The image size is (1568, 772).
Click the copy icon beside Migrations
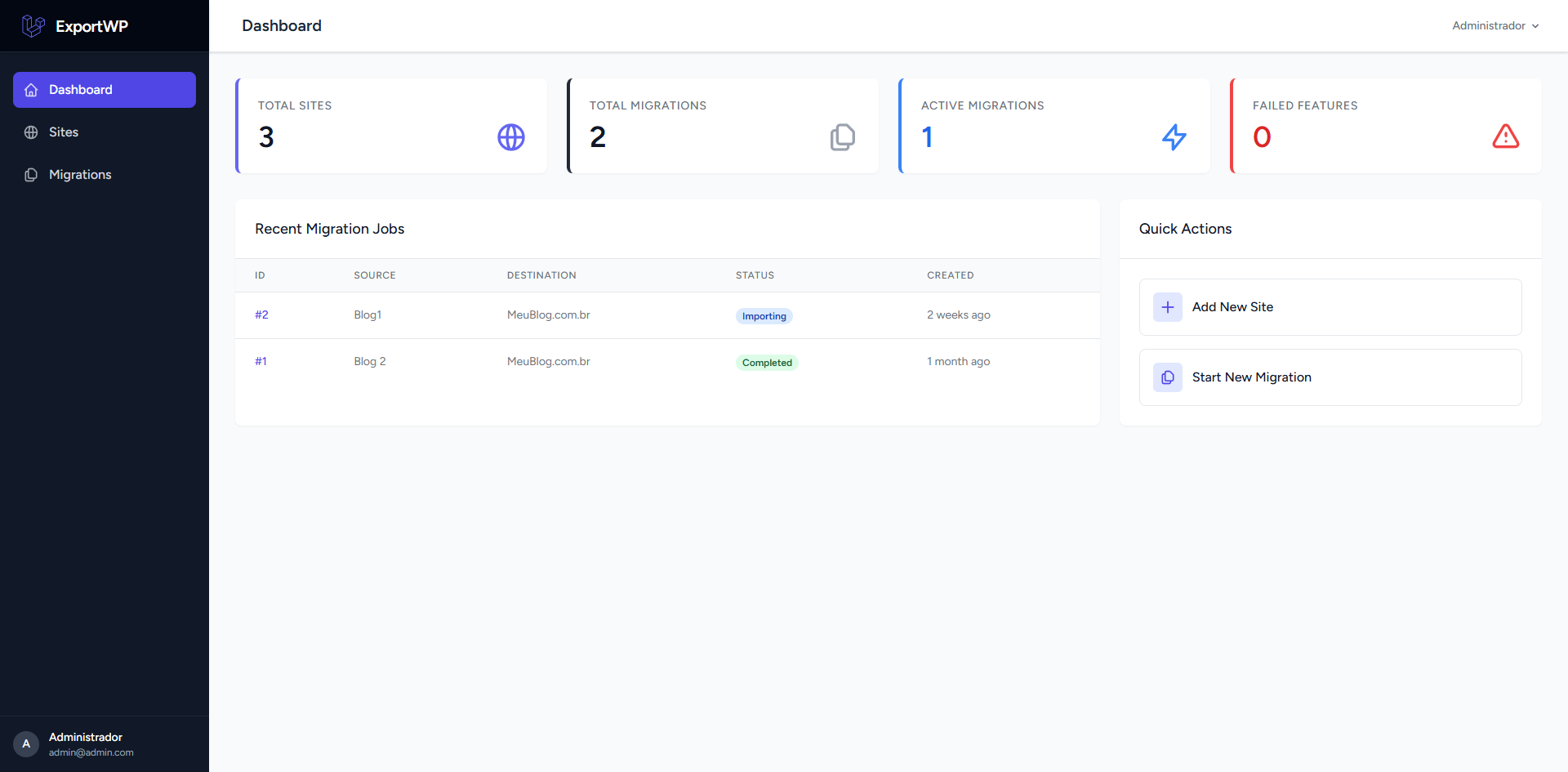pos(31,175)
